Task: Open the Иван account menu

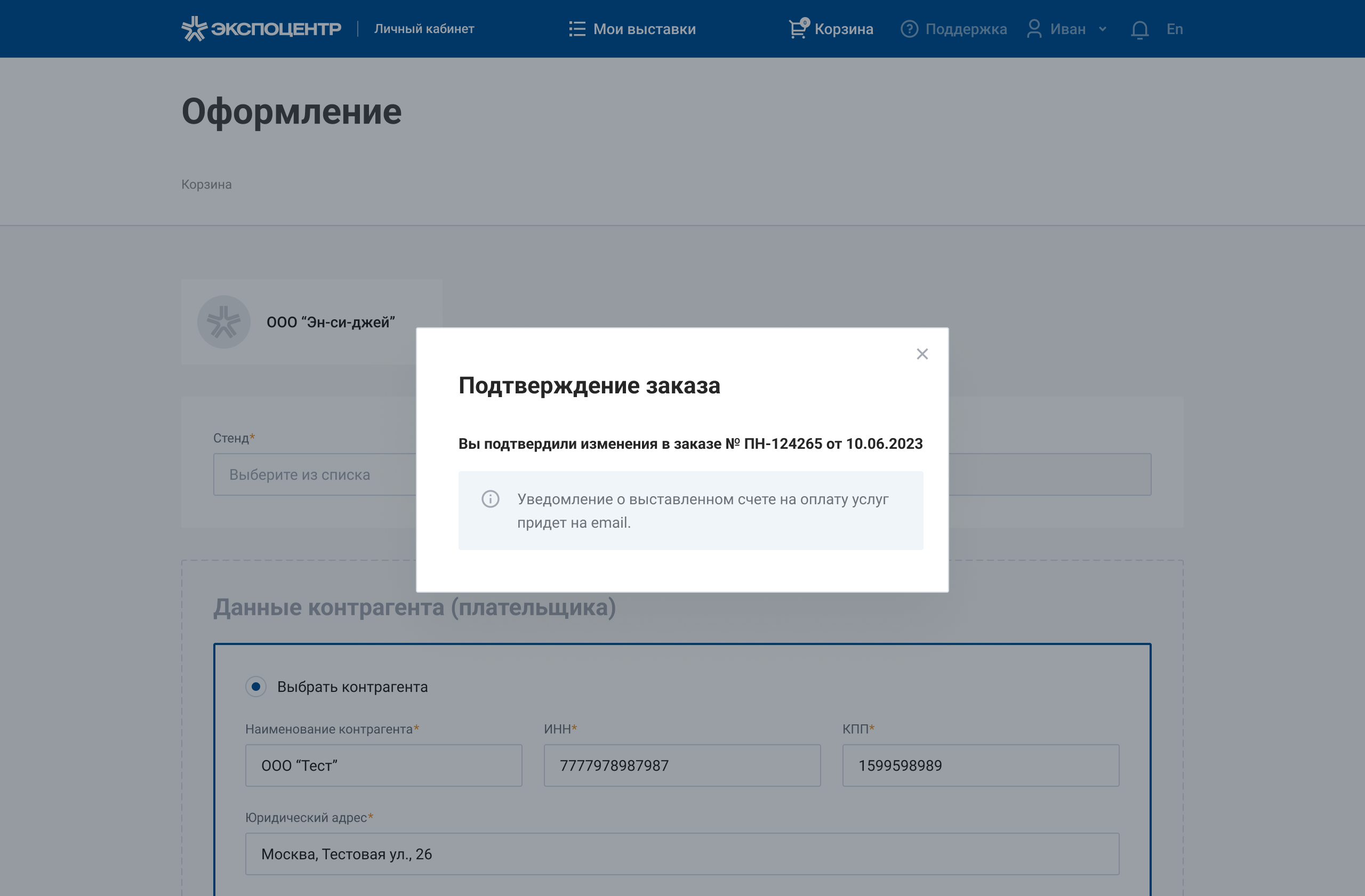Action: click(1067, 29)
